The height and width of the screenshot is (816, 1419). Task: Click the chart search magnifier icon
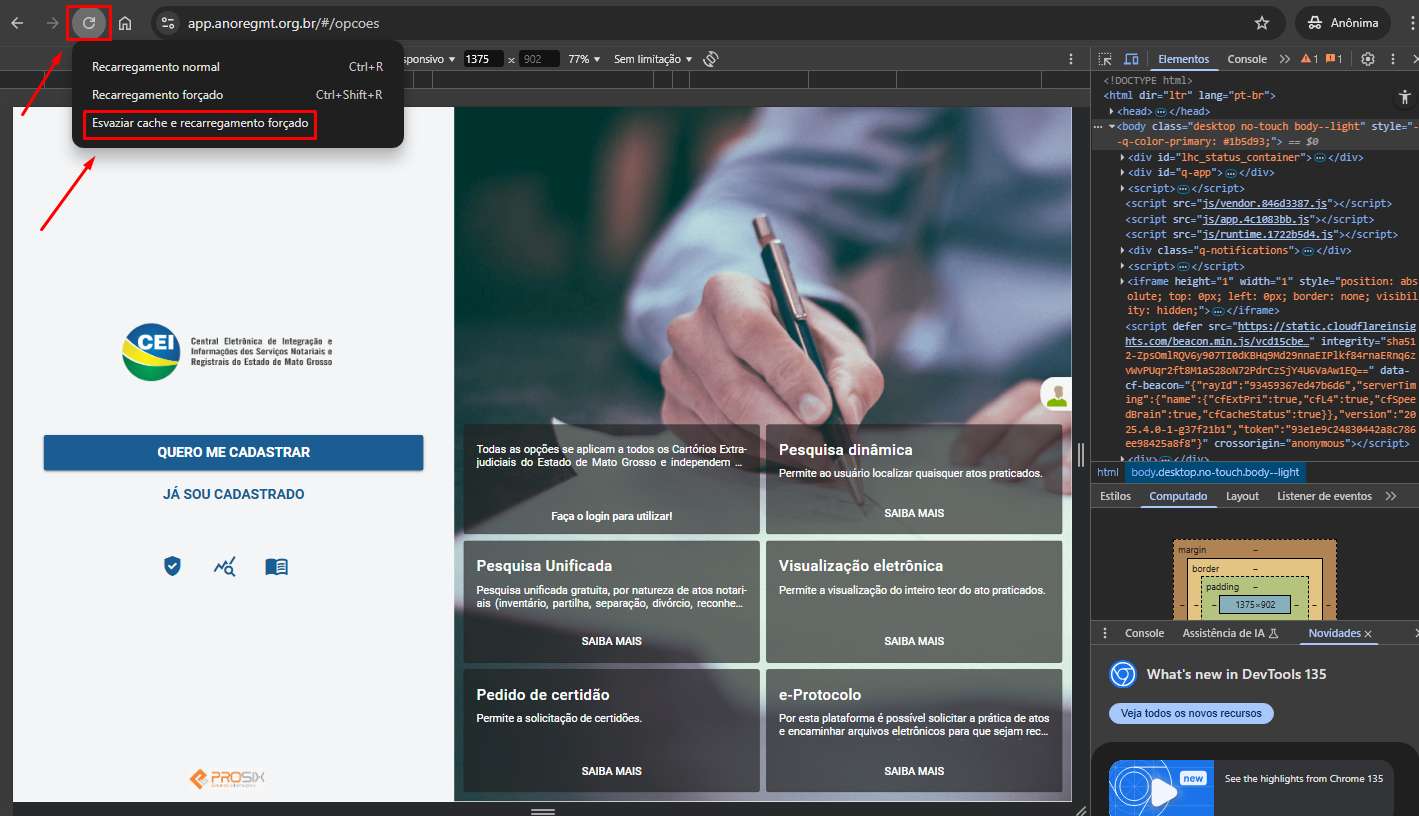pyautogui.click(x=224, y=567)
